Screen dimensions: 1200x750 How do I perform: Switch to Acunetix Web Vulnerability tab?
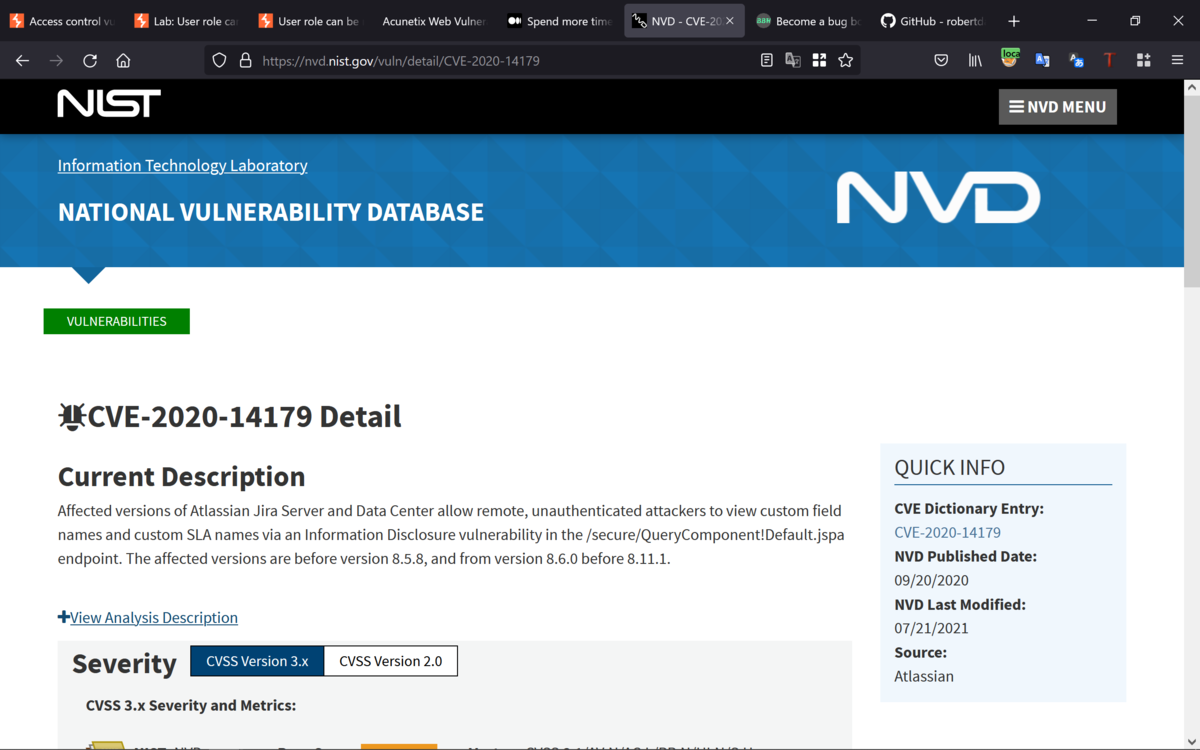[x=434, y=21]
